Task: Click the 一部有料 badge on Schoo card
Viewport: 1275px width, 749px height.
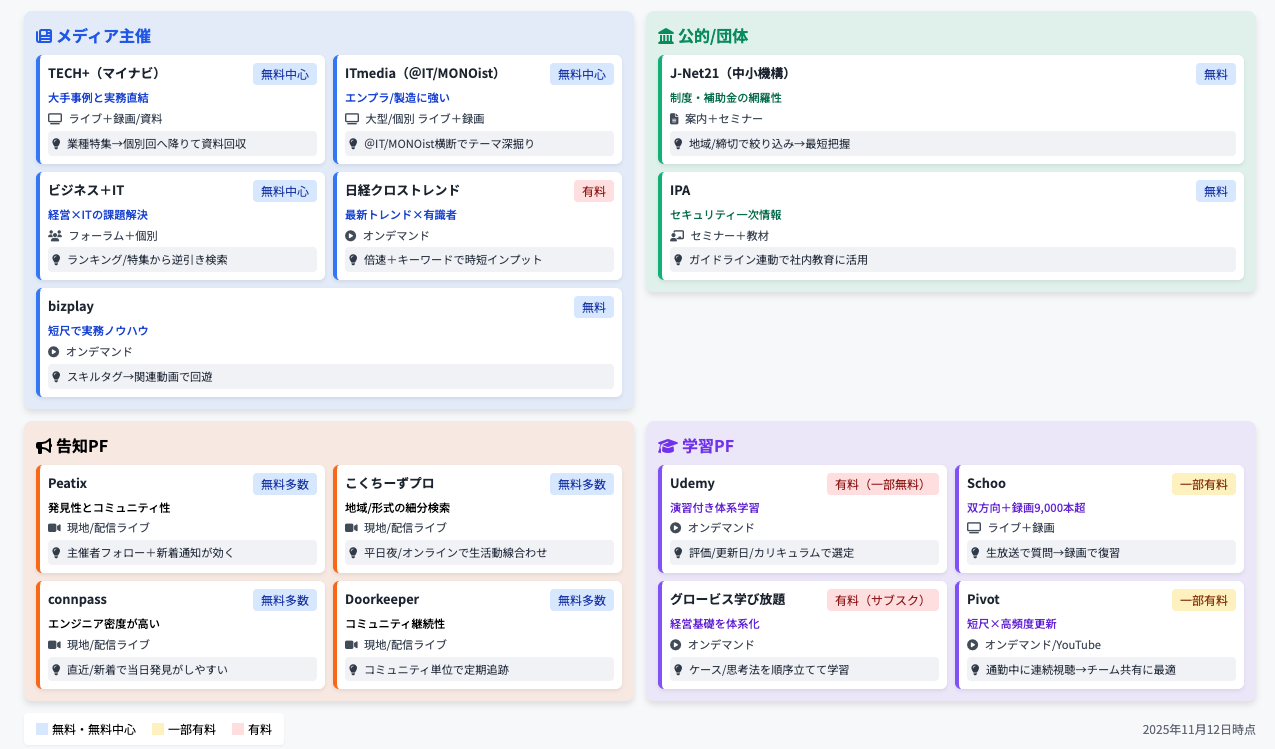Action: click(1203, 484)
